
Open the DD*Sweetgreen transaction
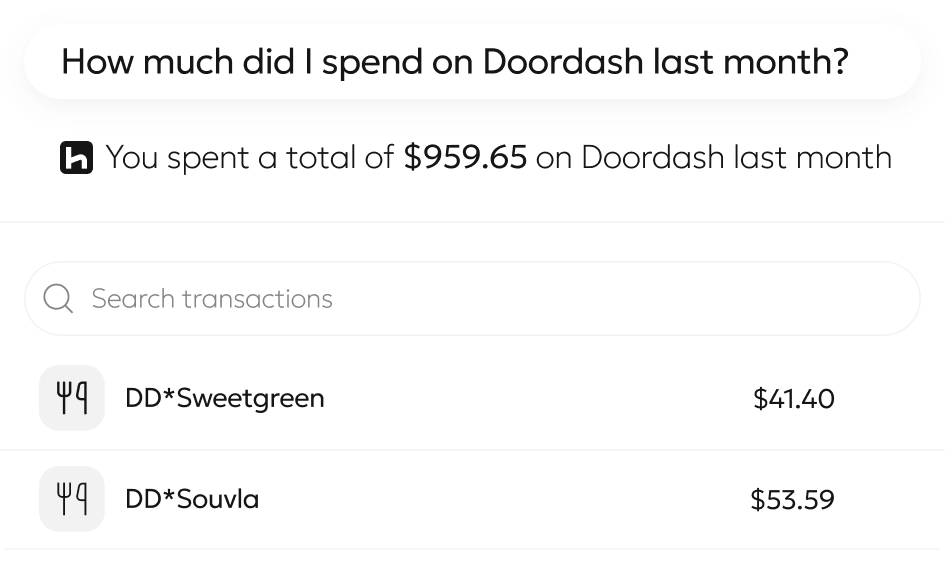click(225, 398)
